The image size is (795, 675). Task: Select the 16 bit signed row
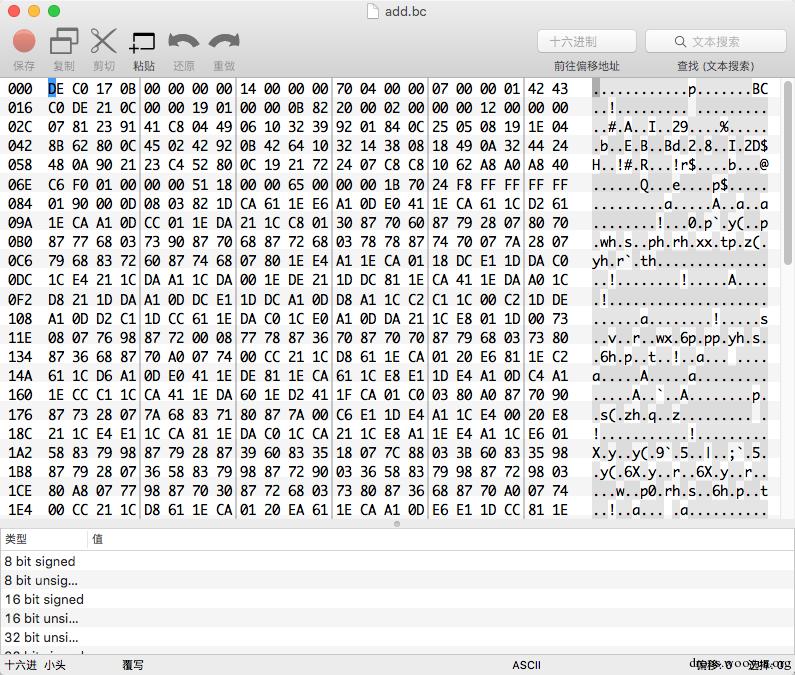pyautogui.click(x=398, y=599)
